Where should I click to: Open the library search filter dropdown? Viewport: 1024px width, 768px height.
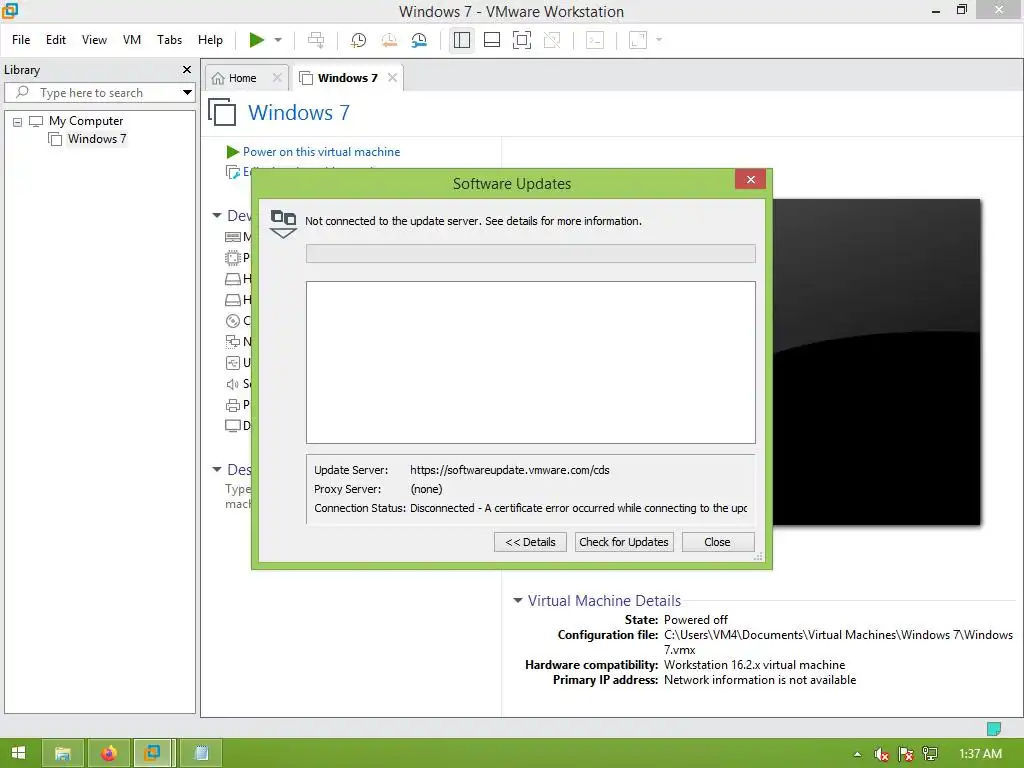click(x=187, y=93)
